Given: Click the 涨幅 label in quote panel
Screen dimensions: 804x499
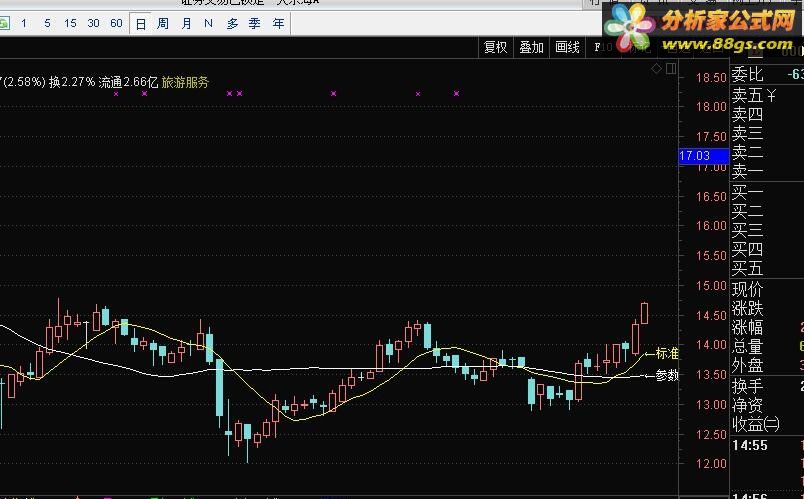Looking at the screenshot, I should pos(748,327).
